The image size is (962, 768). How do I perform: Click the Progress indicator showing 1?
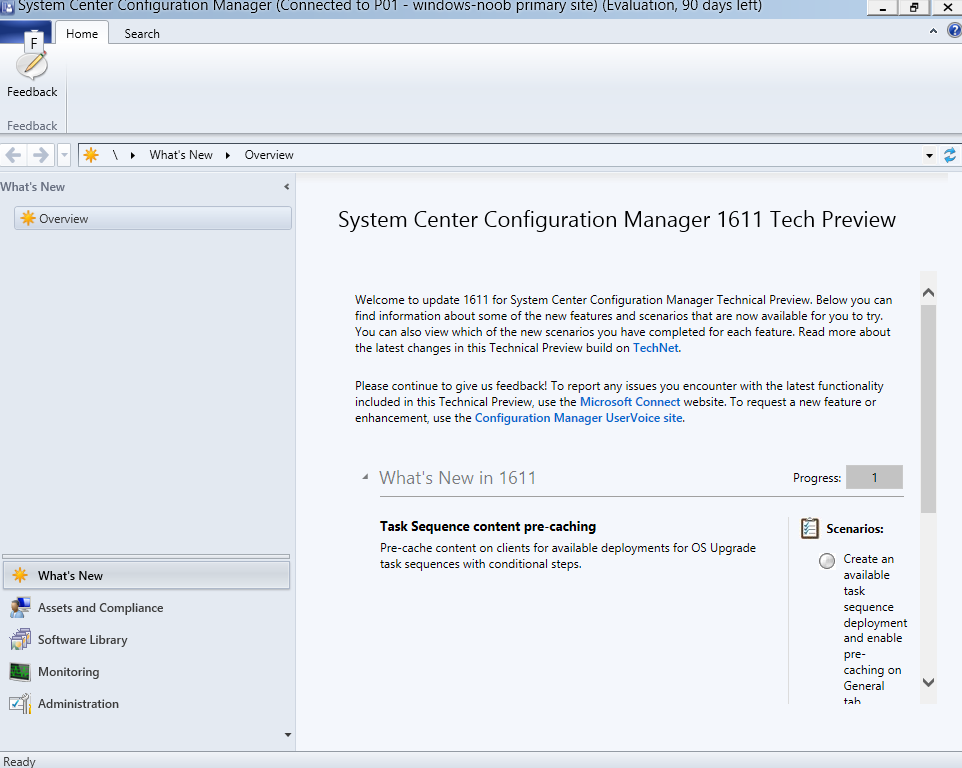(874, 477)
